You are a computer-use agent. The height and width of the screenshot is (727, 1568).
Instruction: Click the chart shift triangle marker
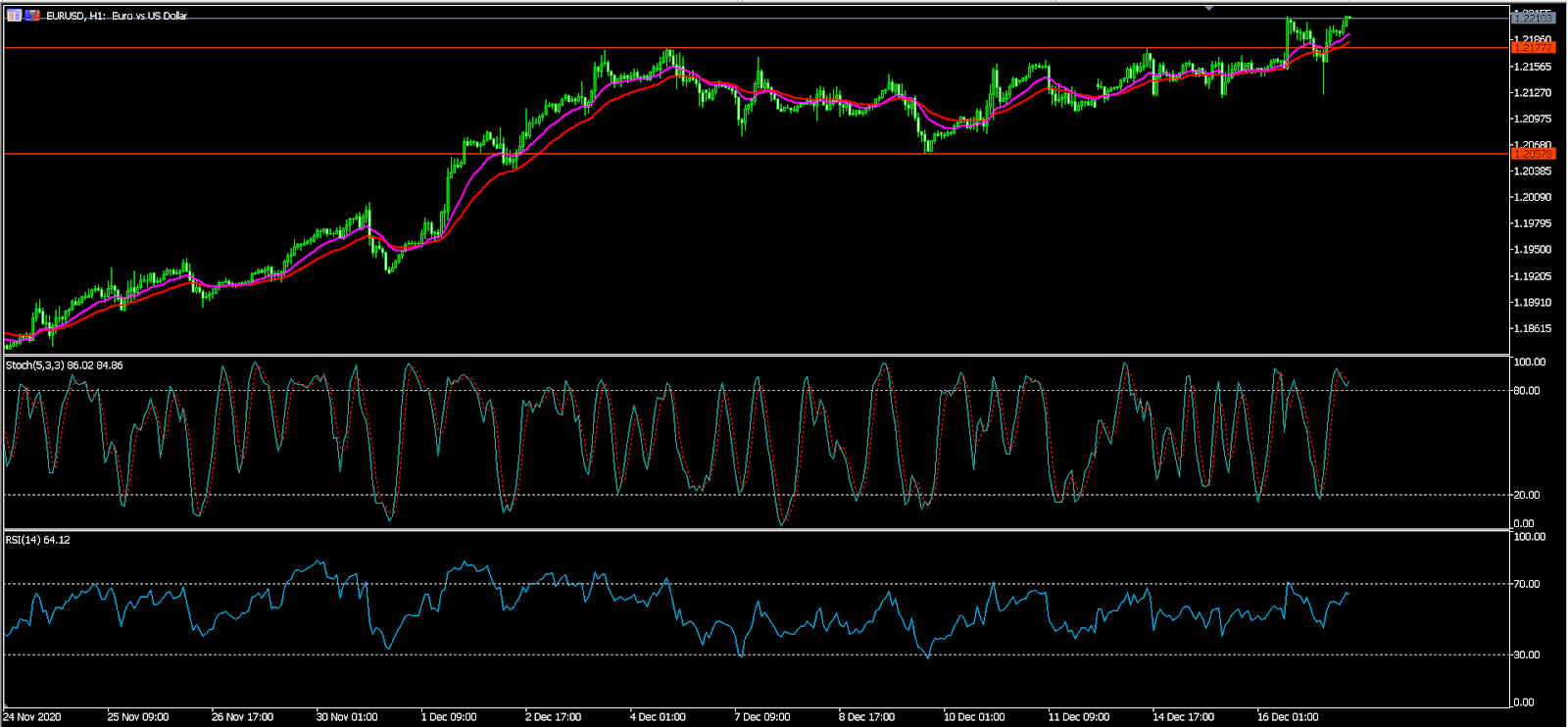coord(1209,8)
